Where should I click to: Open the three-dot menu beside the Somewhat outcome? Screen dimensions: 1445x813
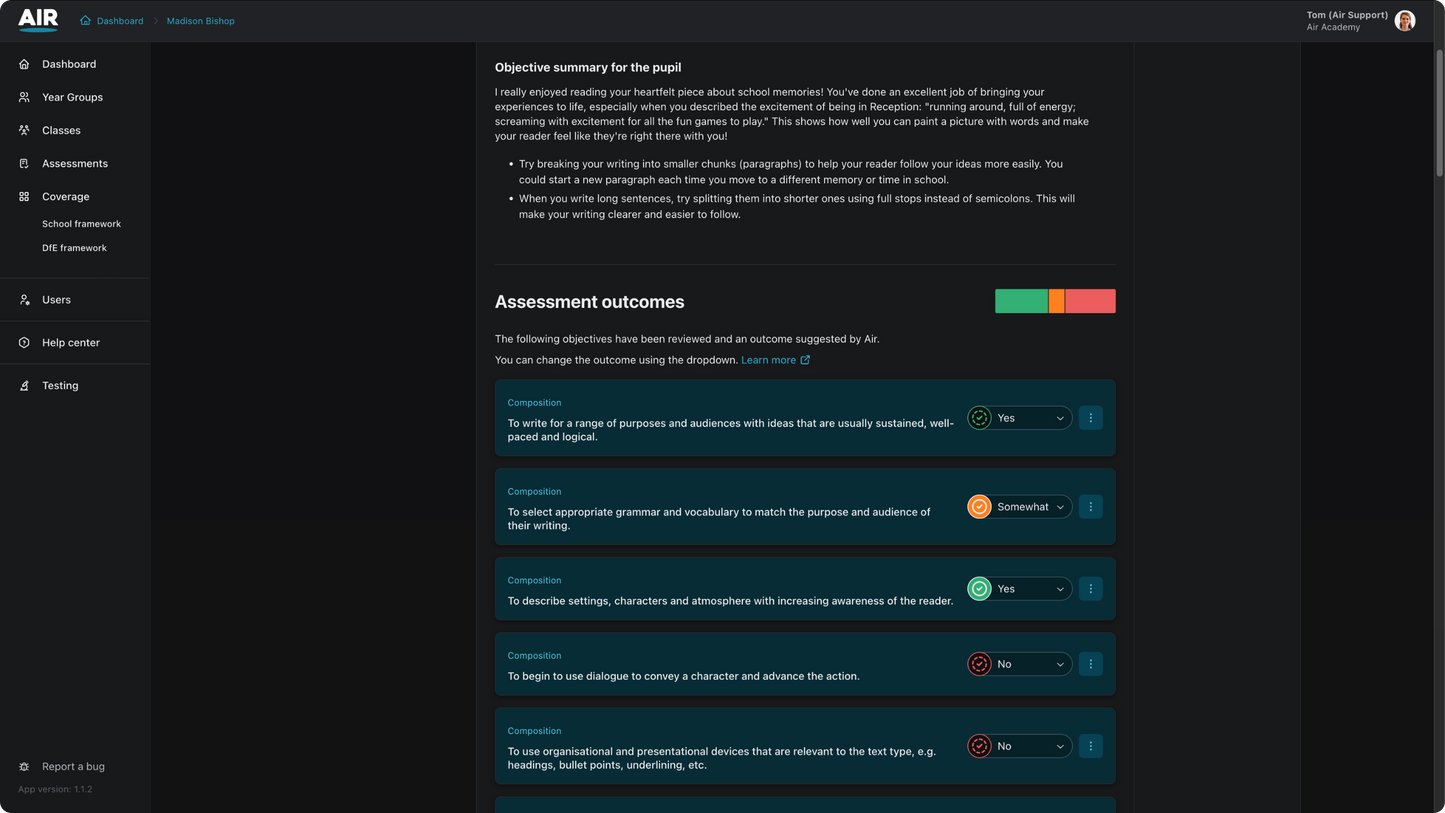(x=1090, y=506)
